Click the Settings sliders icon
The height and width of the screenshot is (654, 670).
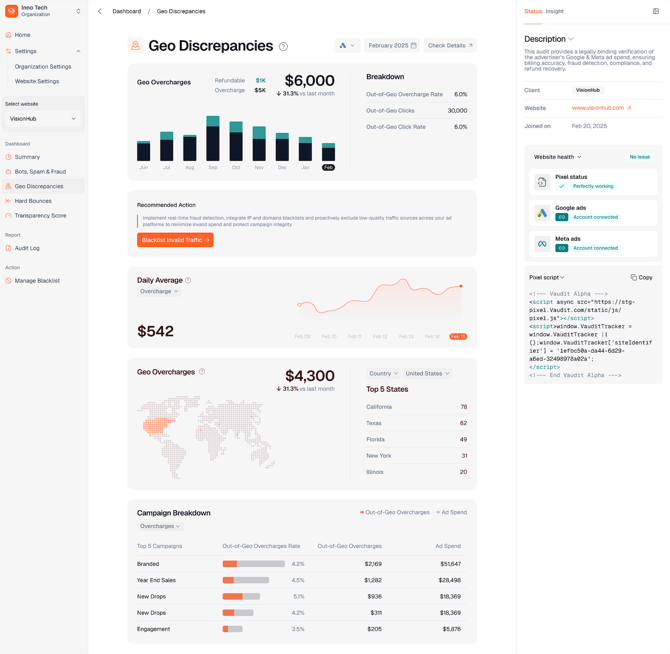(x=8, y=51)
